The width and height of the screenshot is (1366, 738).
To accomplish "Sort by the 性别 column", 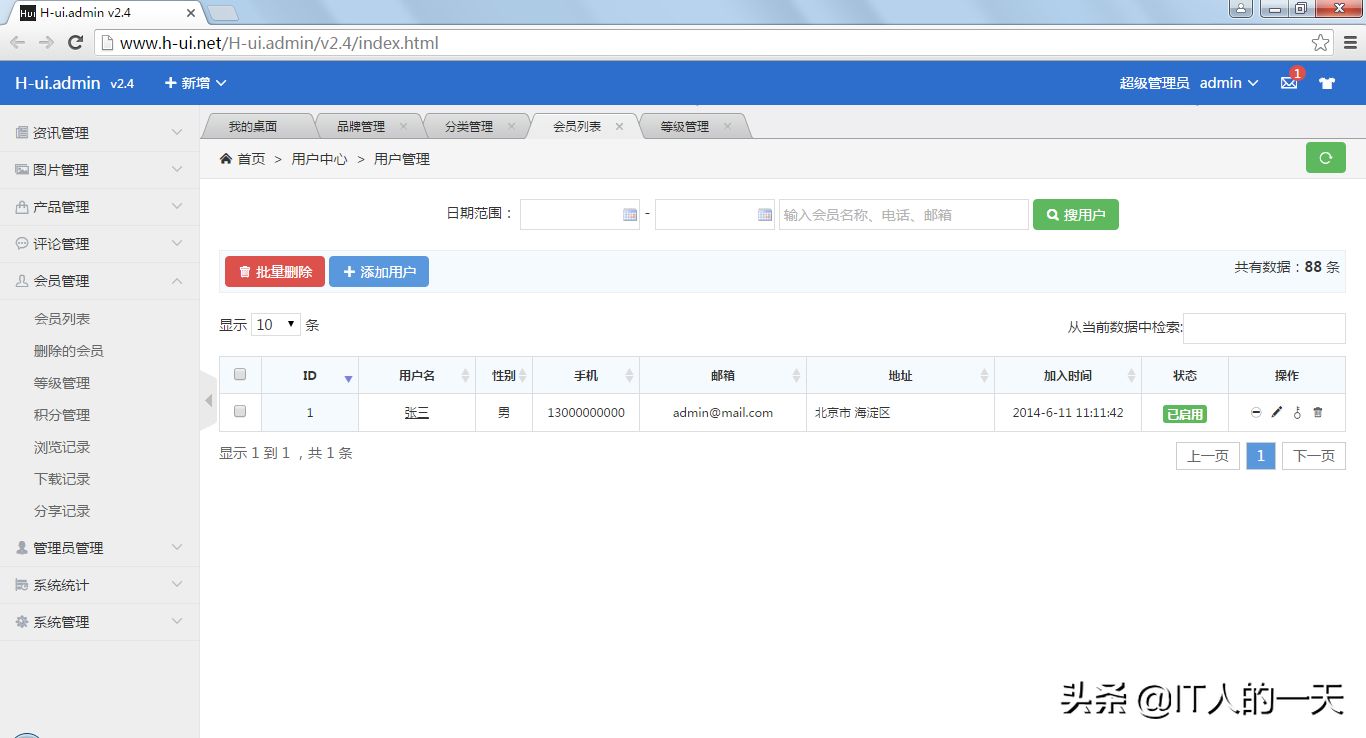I will click(504, 375).
